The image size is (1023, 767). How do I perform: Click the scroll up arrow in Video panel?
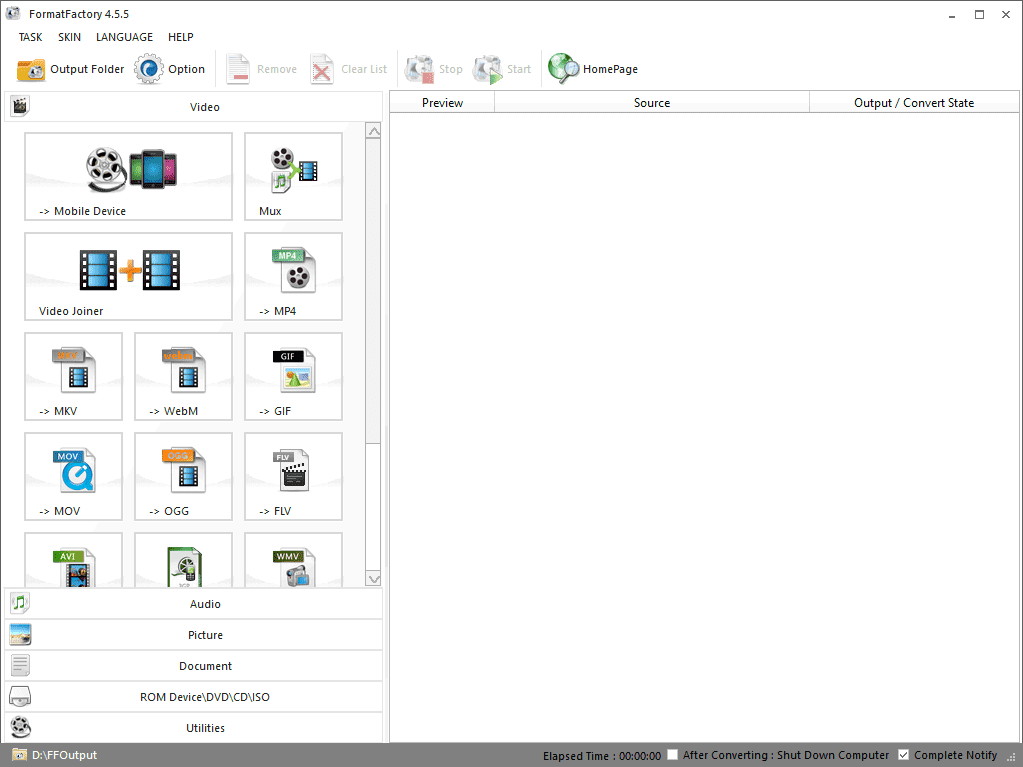point(373,131)
